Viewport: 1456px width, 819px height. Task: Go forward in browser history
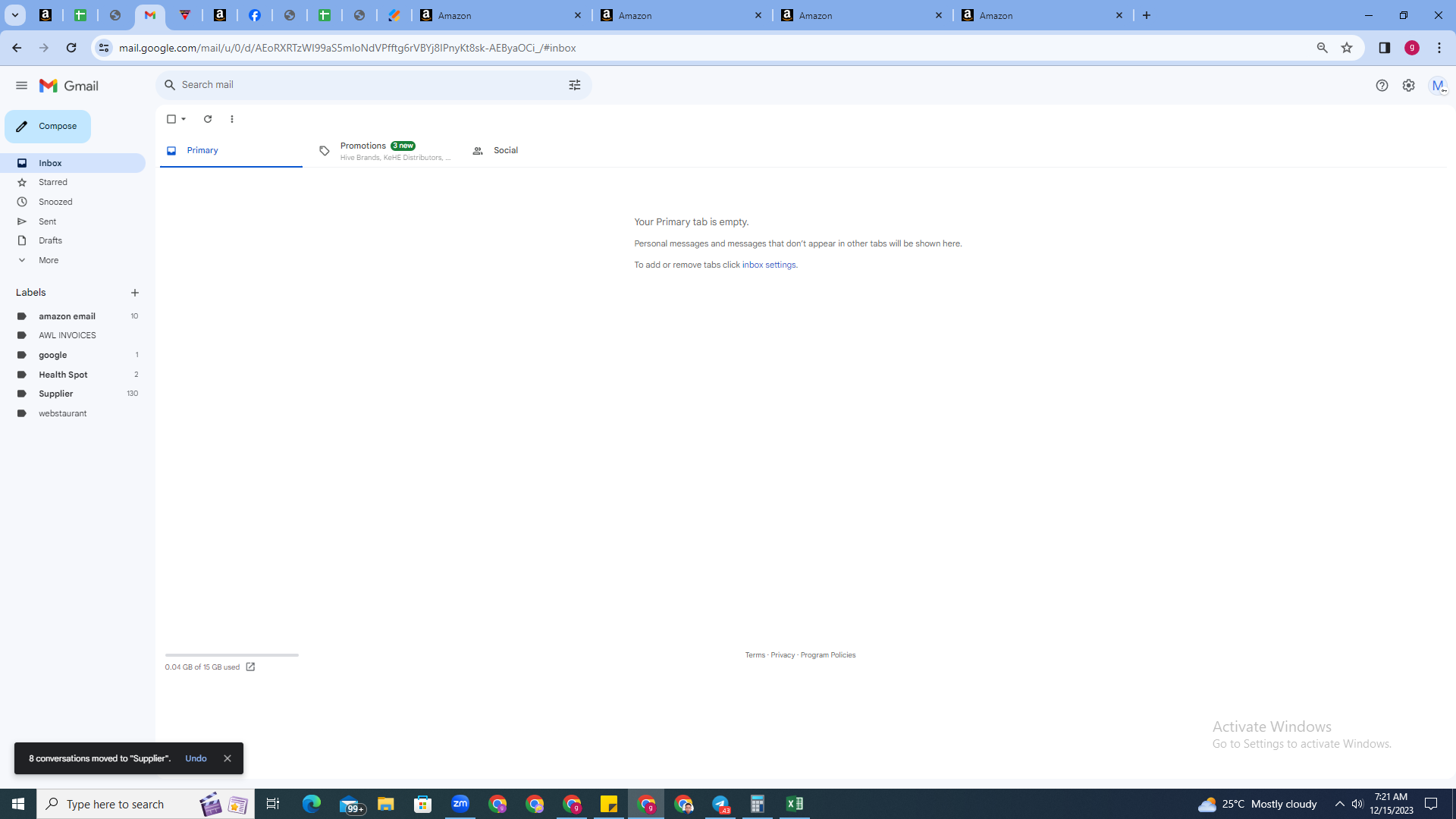(x=44, y=48)
